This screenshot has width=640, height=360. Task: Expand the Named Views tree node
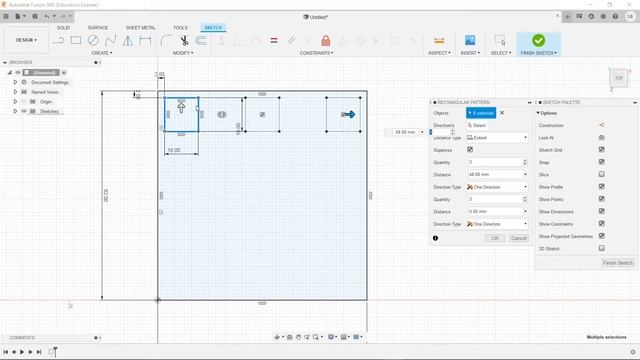click(15, 92)
